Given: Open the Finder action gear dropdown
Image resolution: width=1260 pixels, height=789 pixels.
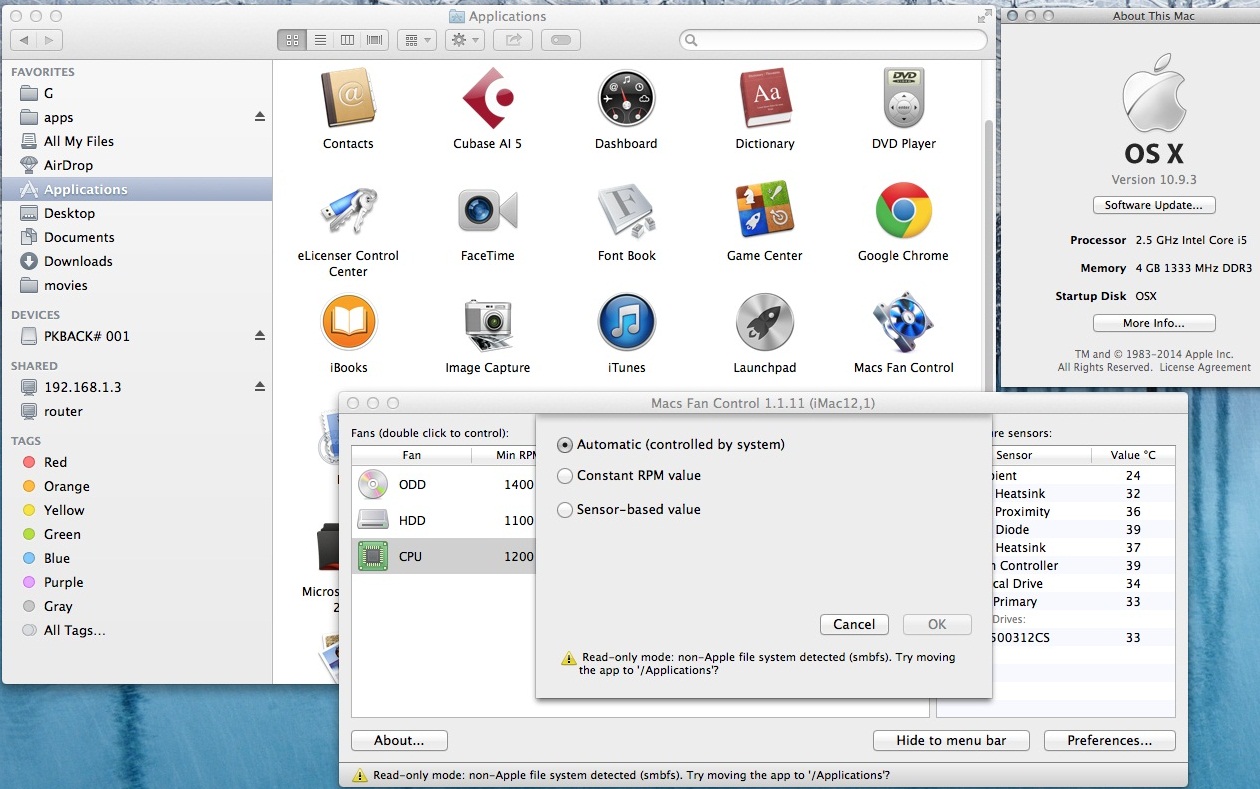Looking at the screenshot, I should click(465, 40).
